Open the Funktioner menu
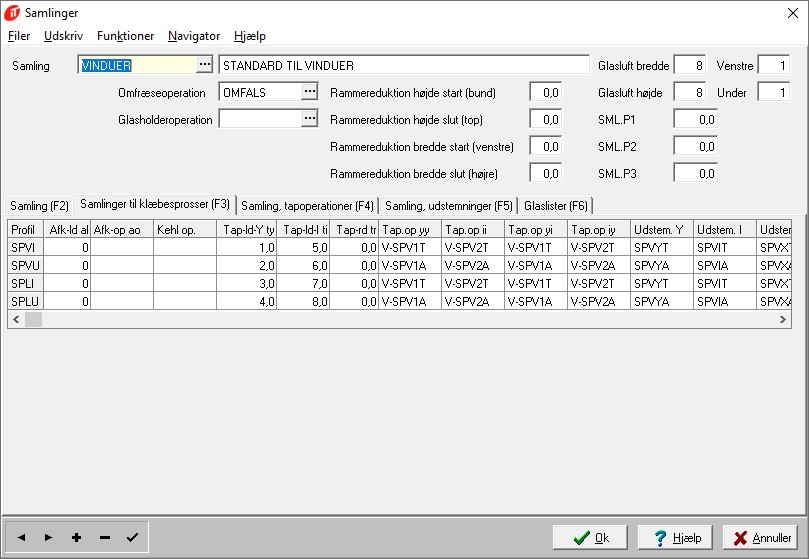Screen dimensions: 809x559 click(x=125, y=36)
